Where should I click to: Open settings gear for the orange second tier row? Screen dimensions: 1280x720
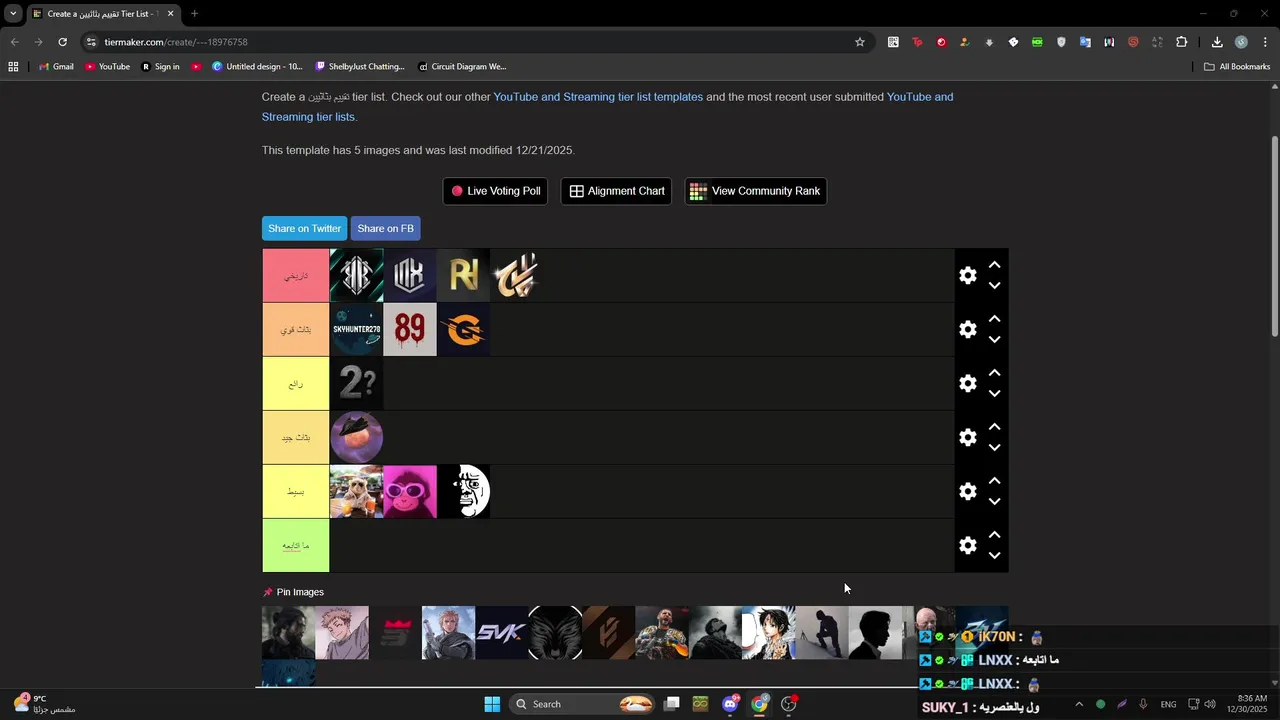pyautogui.click(x=967, y=329)
